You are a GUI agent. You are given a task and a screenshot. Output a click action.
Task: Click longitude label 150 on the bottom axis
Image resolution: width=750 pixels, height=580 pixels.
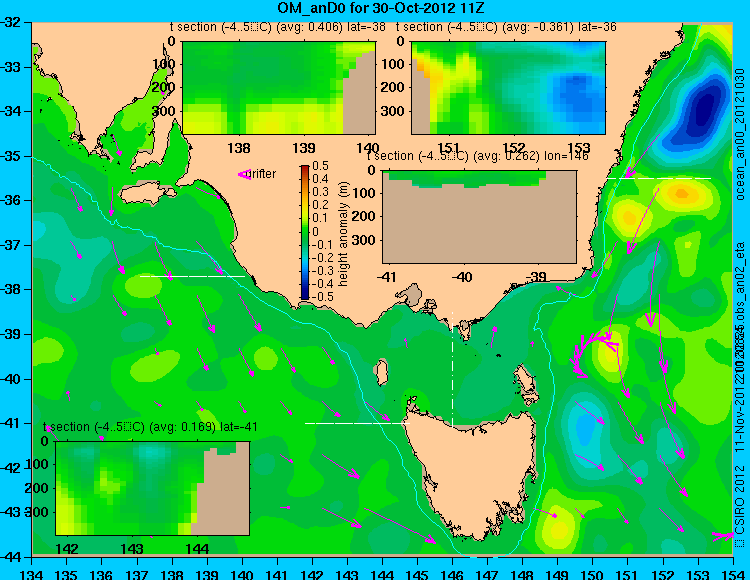(593, 574)
